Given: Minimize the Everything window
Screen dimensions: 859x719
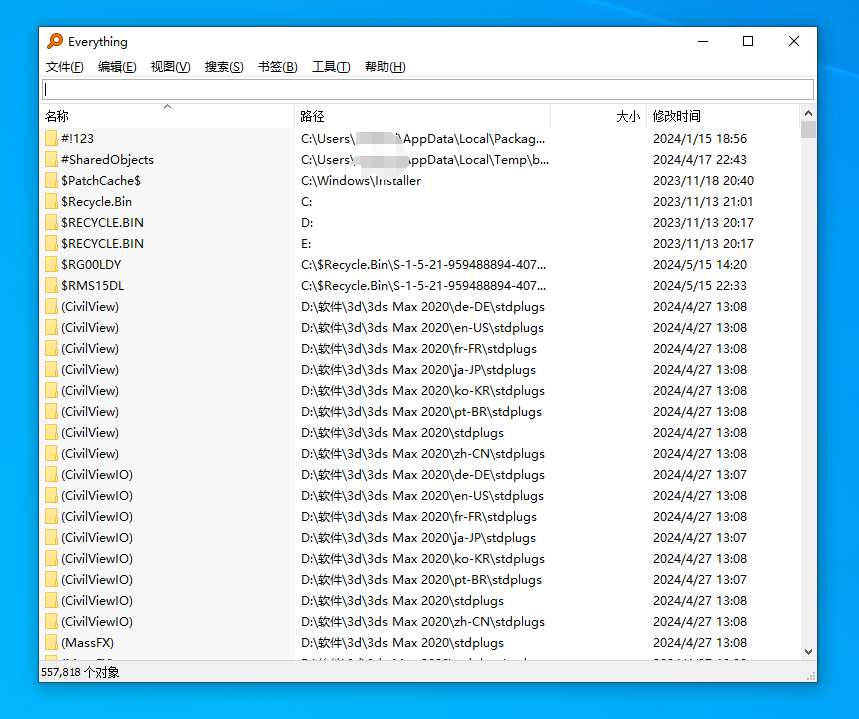Looking at the screenshot, I should pos(703,41).
